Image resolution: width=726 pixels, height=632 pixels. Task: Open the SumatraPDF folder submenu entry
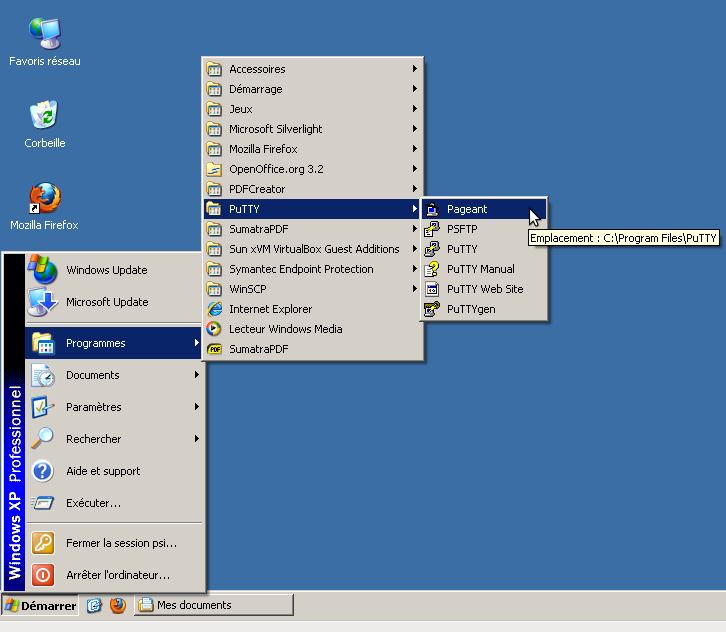click(313, 229)
